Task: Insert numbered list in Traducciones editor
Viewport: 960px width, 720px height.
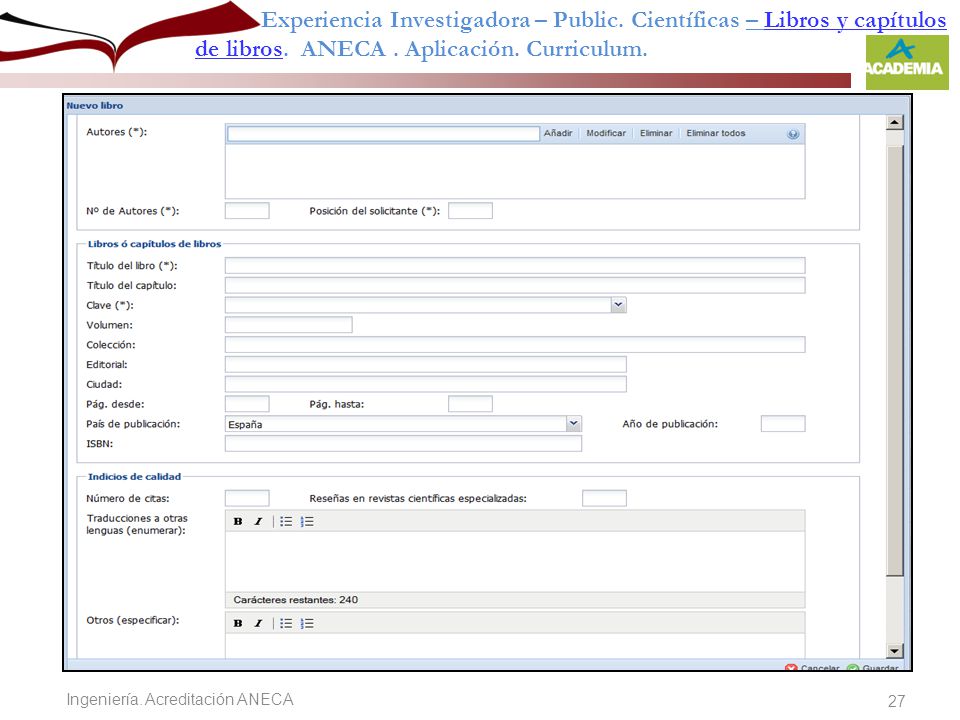Action: (307, 522)
